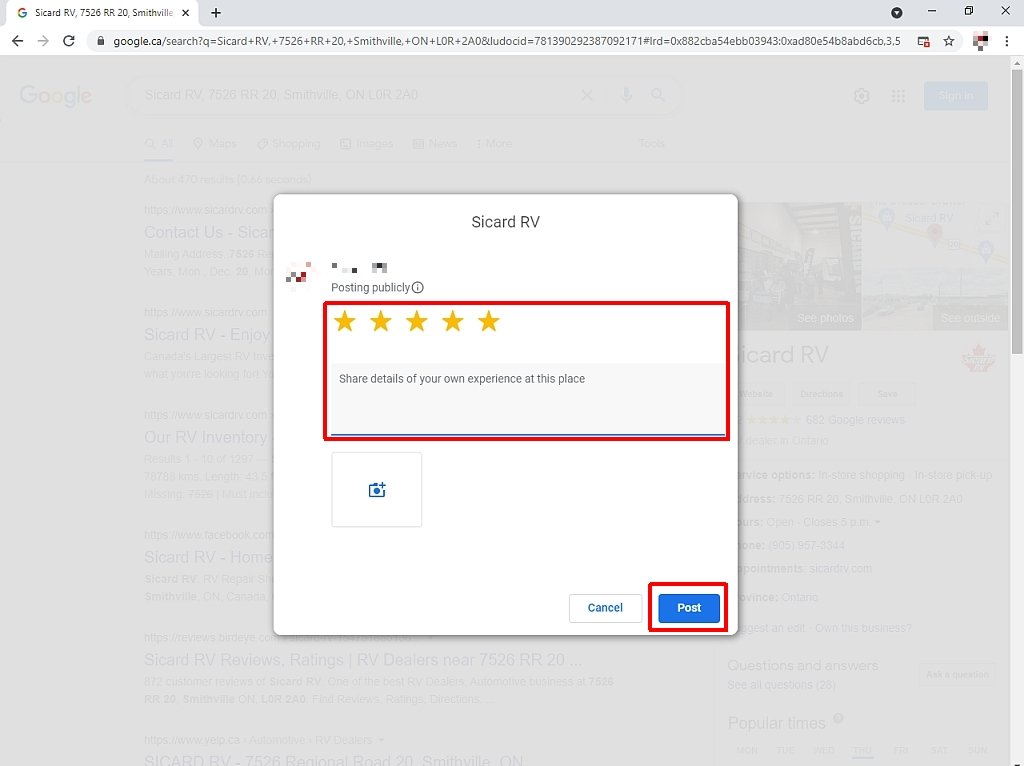
Task: Bookmark this page with star icon
Action: [949, 41]
